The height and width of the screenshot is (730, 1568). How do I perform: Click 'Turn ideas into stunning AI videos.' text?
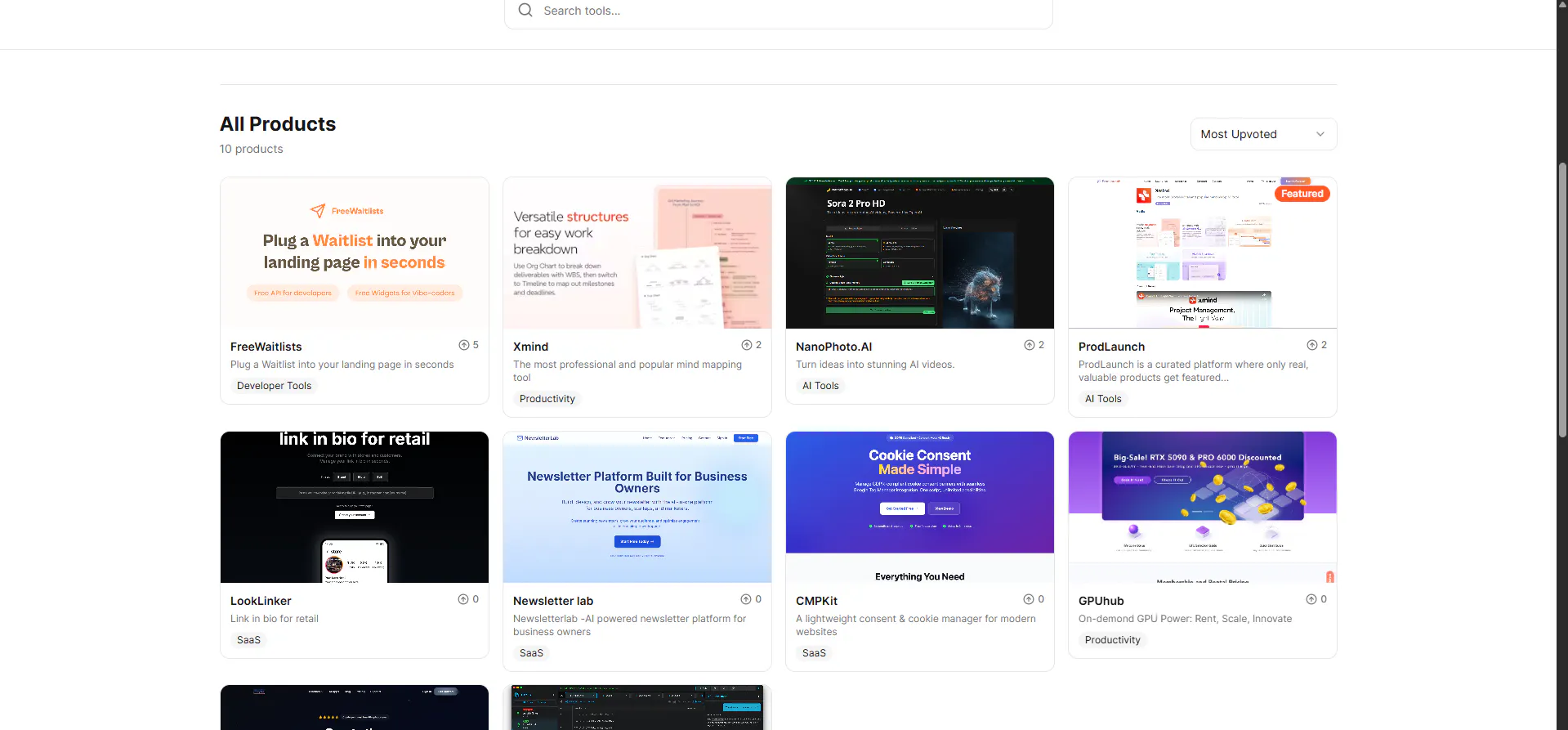pos(875,365)
